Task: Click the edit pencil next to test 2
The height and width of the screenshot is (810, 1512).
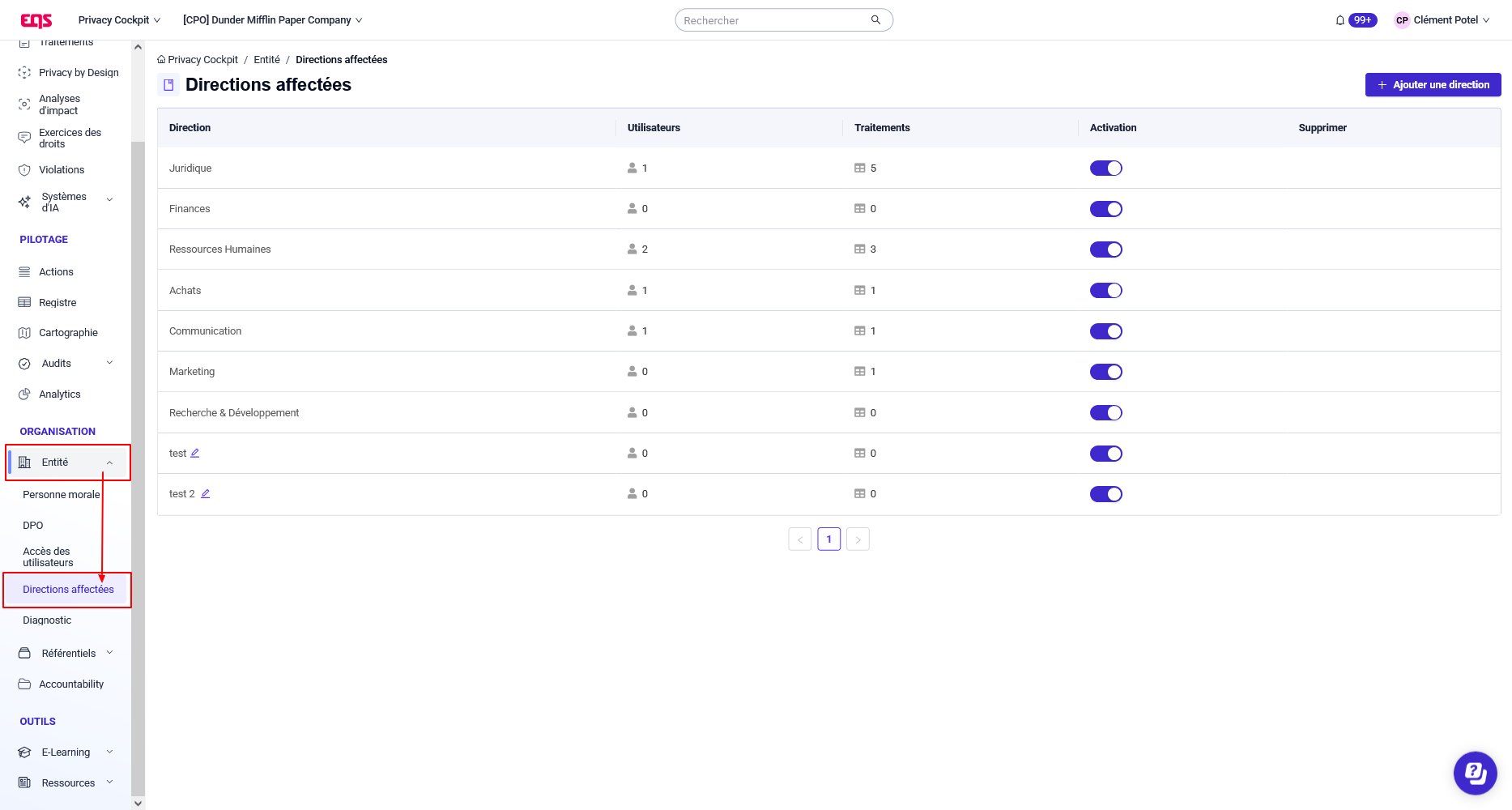Action: click(206, 493)
